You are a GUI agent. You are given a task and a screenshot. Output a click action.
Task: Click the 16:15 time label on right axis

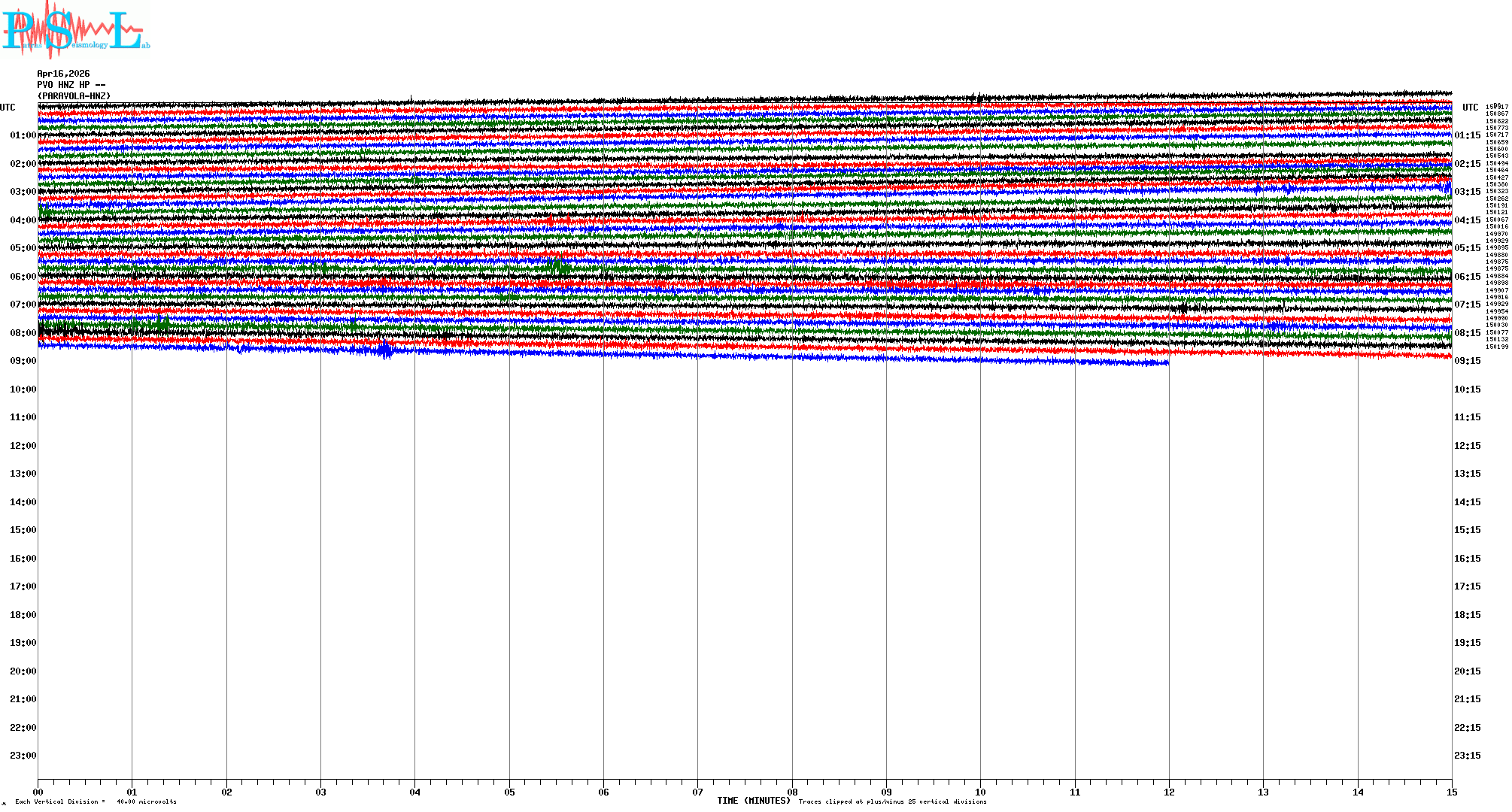coord(1467,559)
